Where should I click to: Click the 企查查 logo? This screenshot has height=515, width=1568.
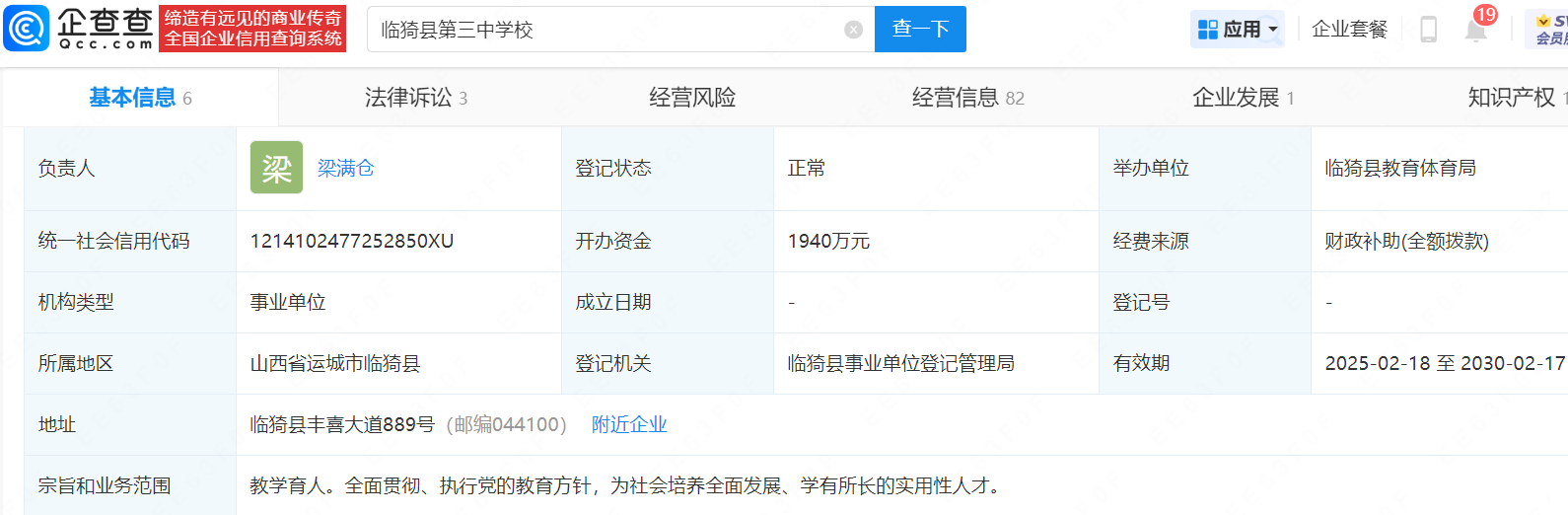click(x=79, y=29)
